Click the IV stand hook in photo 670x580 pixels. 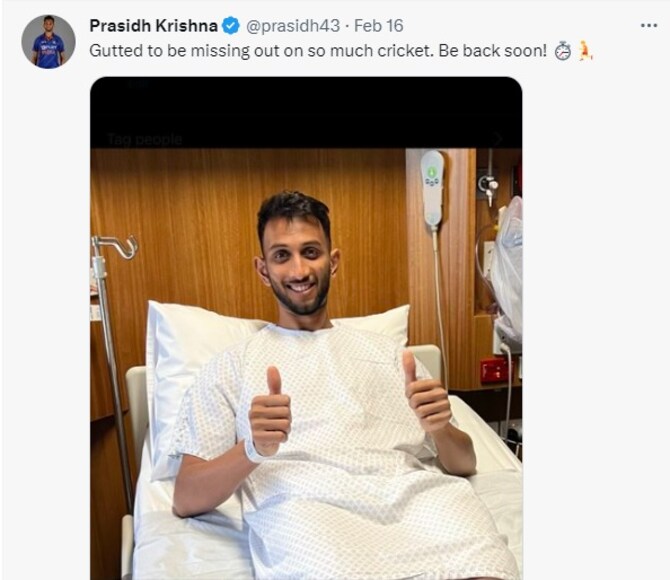116,247
